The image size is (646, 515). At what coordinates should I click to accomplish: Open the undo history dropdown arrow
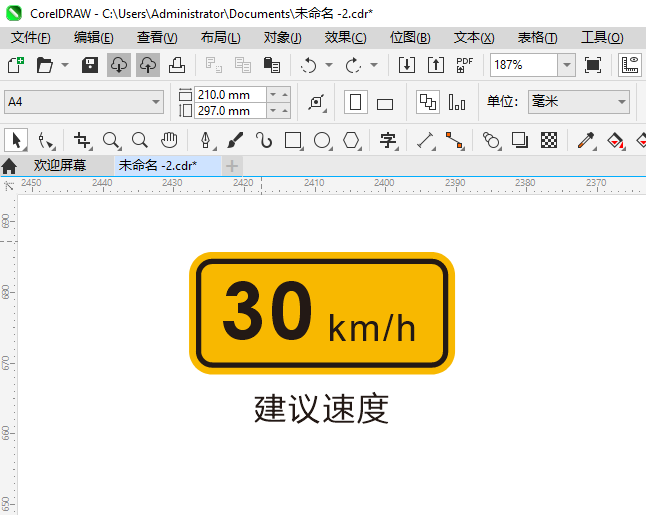pyautogui.click(x=329, y=65)
